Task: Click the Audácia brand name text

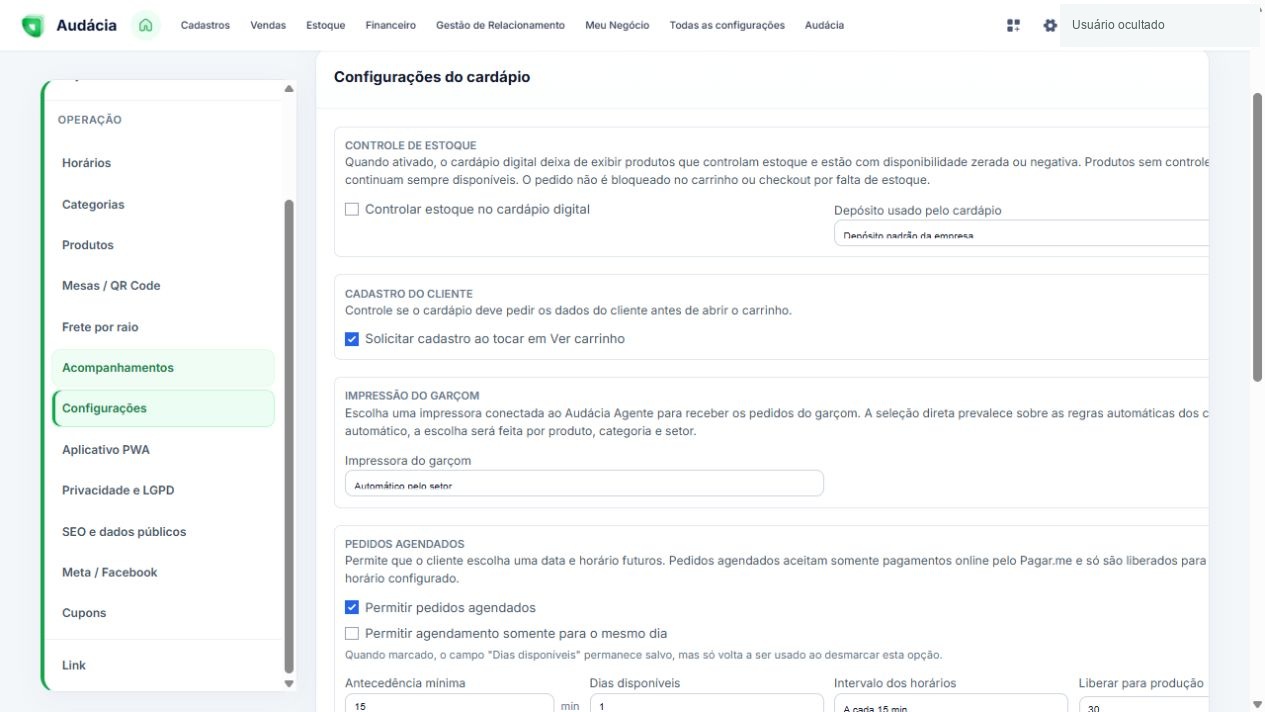Action: (86, 25)
